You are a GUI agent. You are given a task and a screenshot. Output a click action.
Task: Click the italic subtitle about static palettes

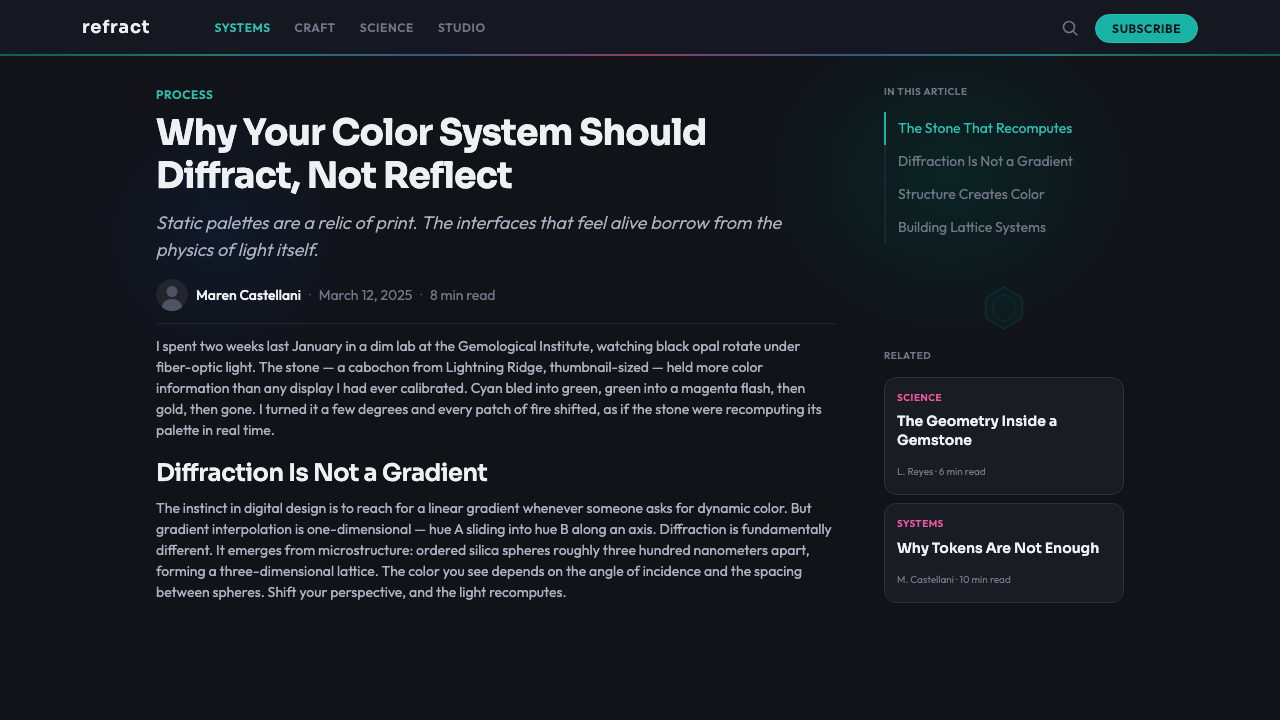pos(469,236)
